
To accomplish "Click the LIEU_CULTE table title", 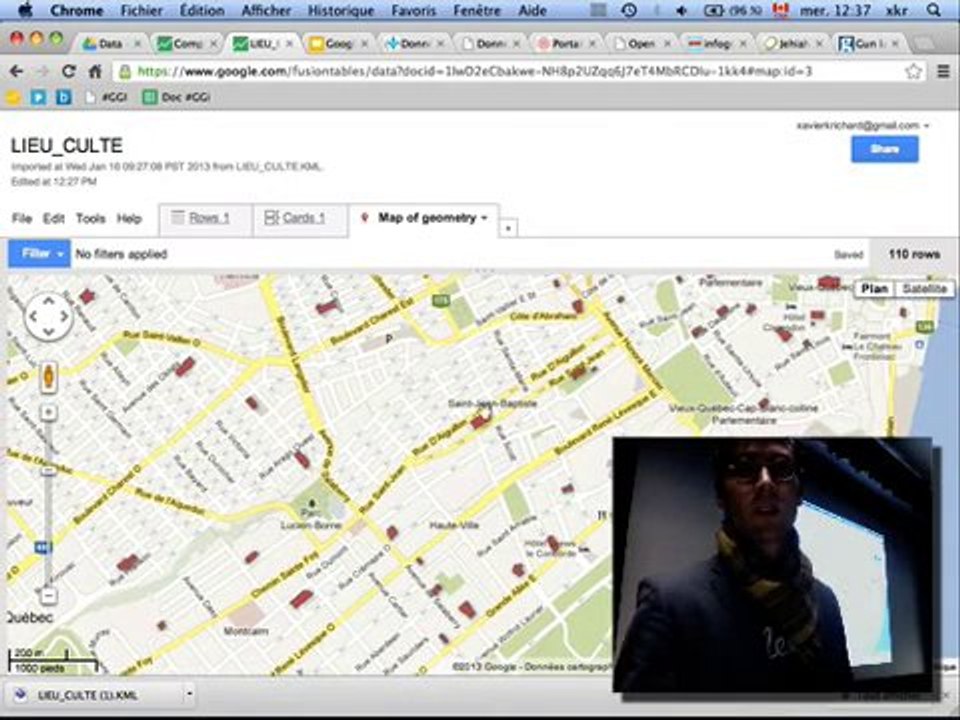I will click(x=67, y=146).
